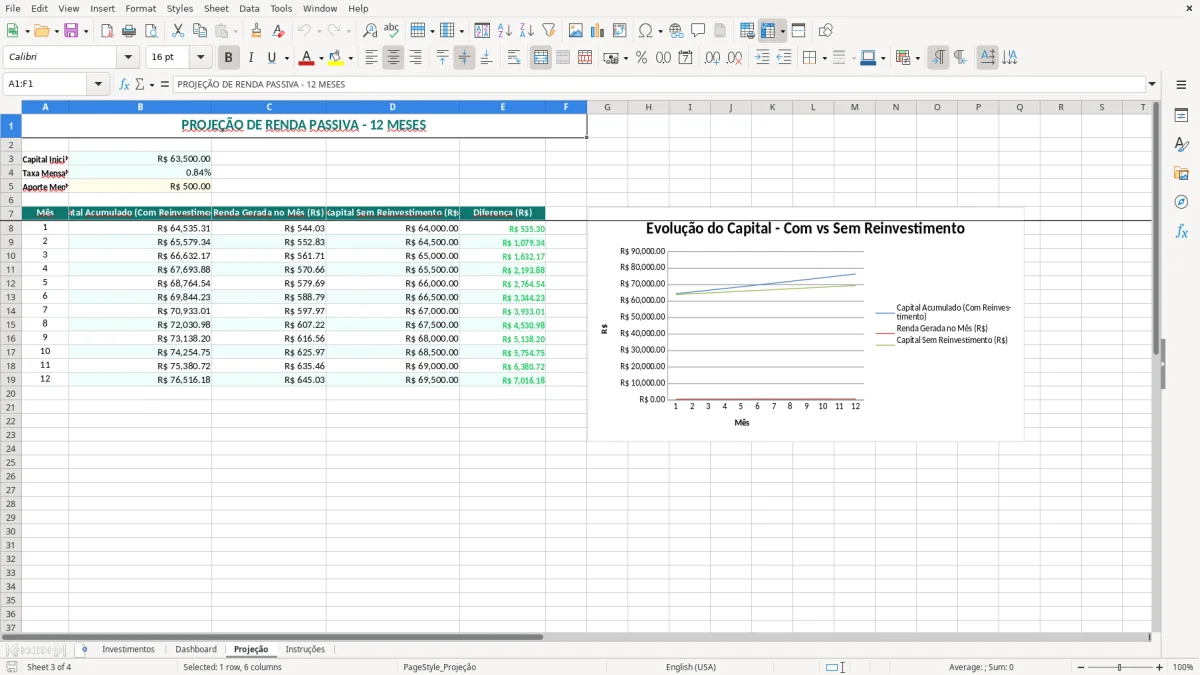Open Font Color dropdown arrow
Viewport: 1200px width, 675px height.
pos(321,58)
